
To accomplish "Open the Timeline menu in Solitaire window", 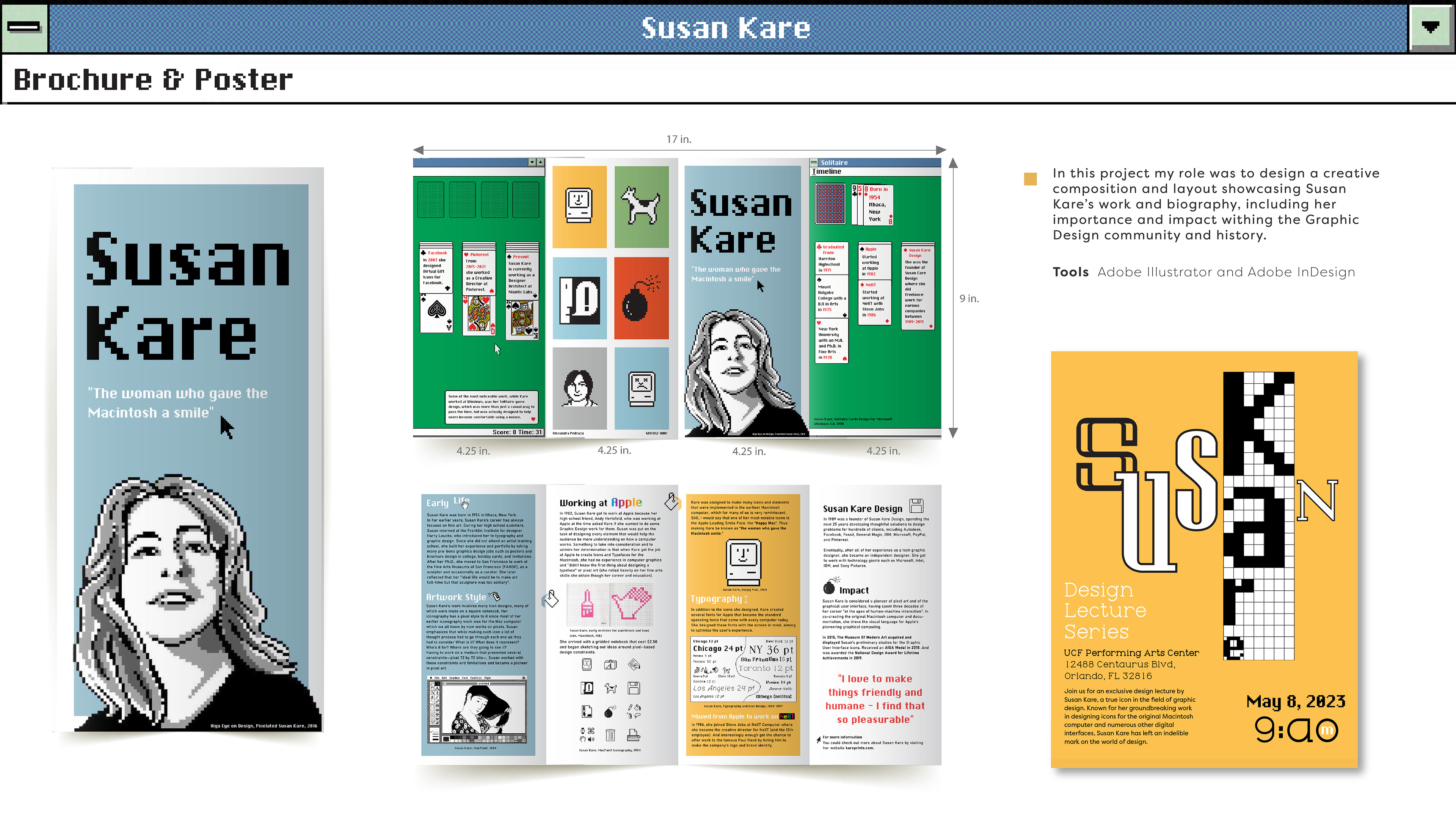I will [827, 172].
